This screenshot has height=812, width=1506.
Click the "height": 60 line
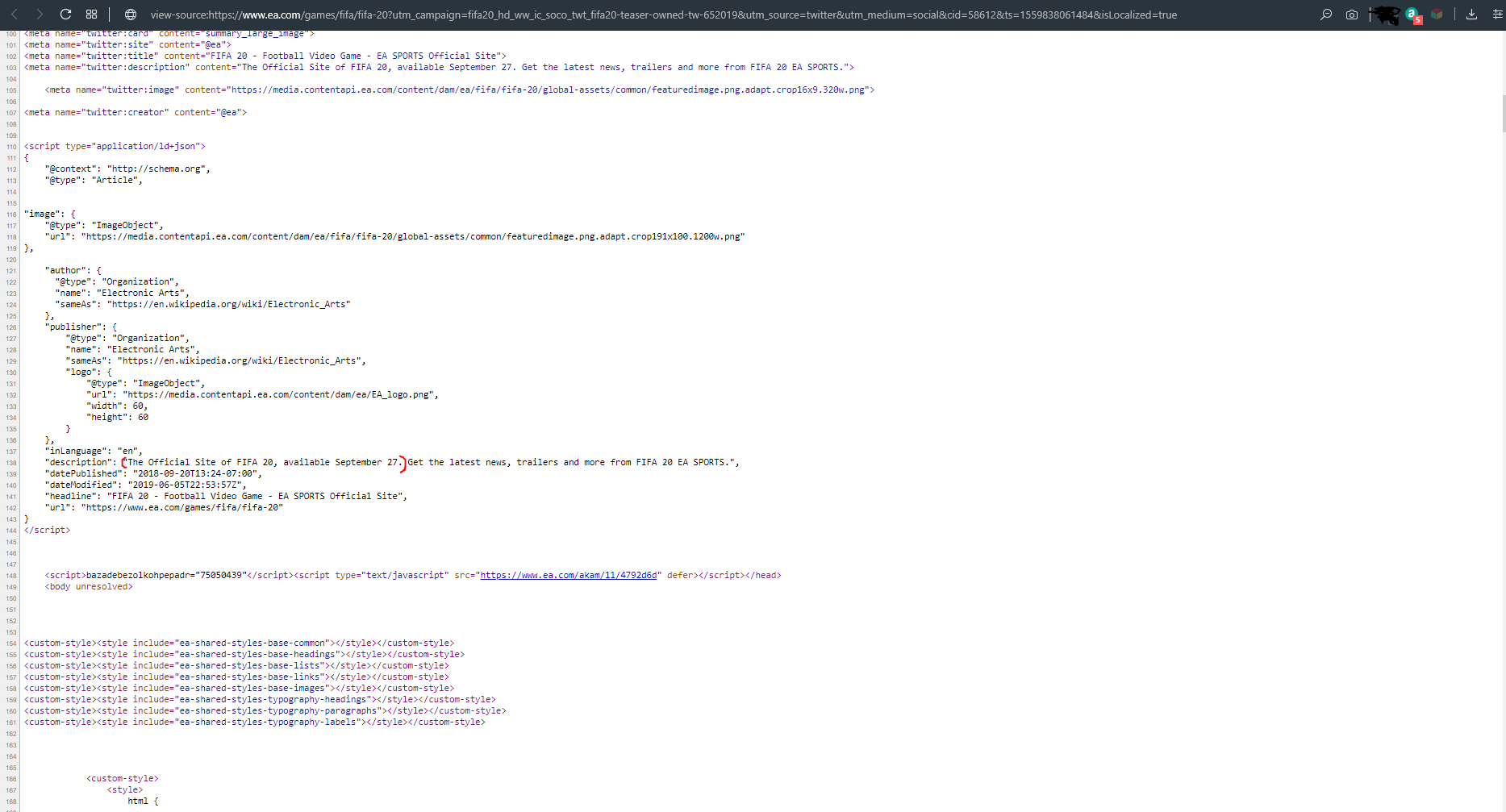118,418
